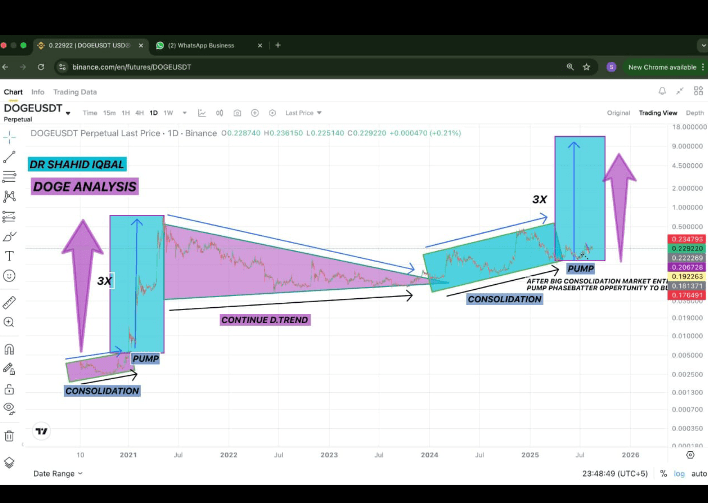The width and height of the screenshot is (708, 503).
Task: Open the forecasting and measurement tool
Action: tap(9, 217)
